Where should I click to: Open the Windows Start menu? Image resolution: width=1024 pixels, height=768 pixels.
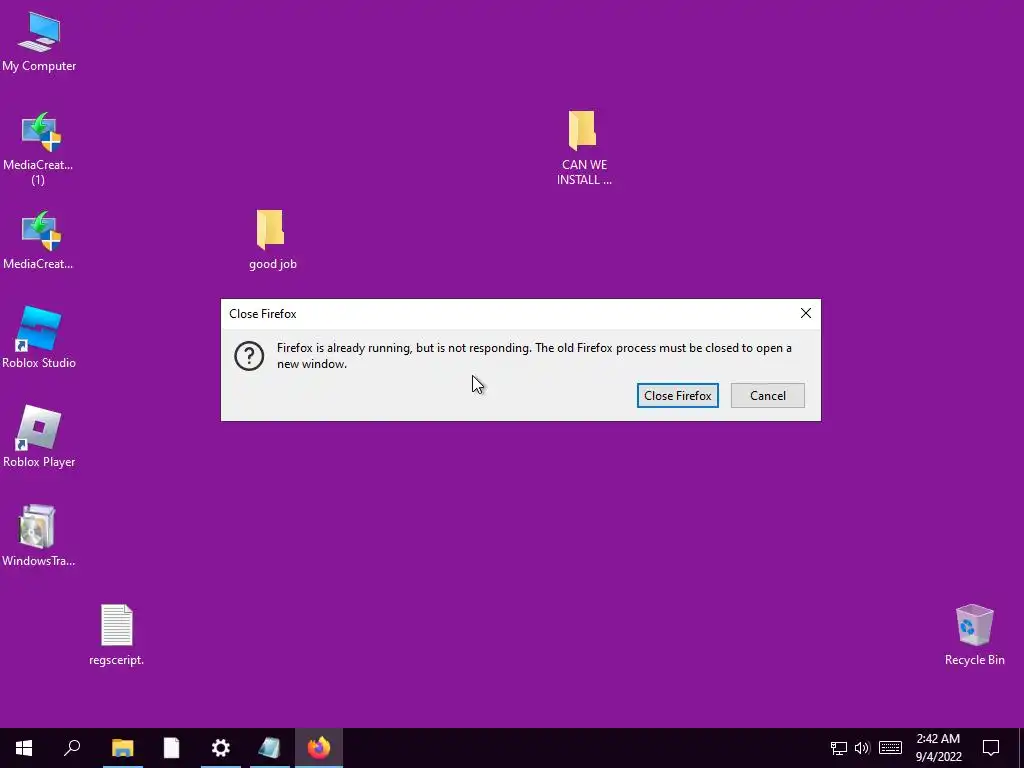click(x=24, y=748)
